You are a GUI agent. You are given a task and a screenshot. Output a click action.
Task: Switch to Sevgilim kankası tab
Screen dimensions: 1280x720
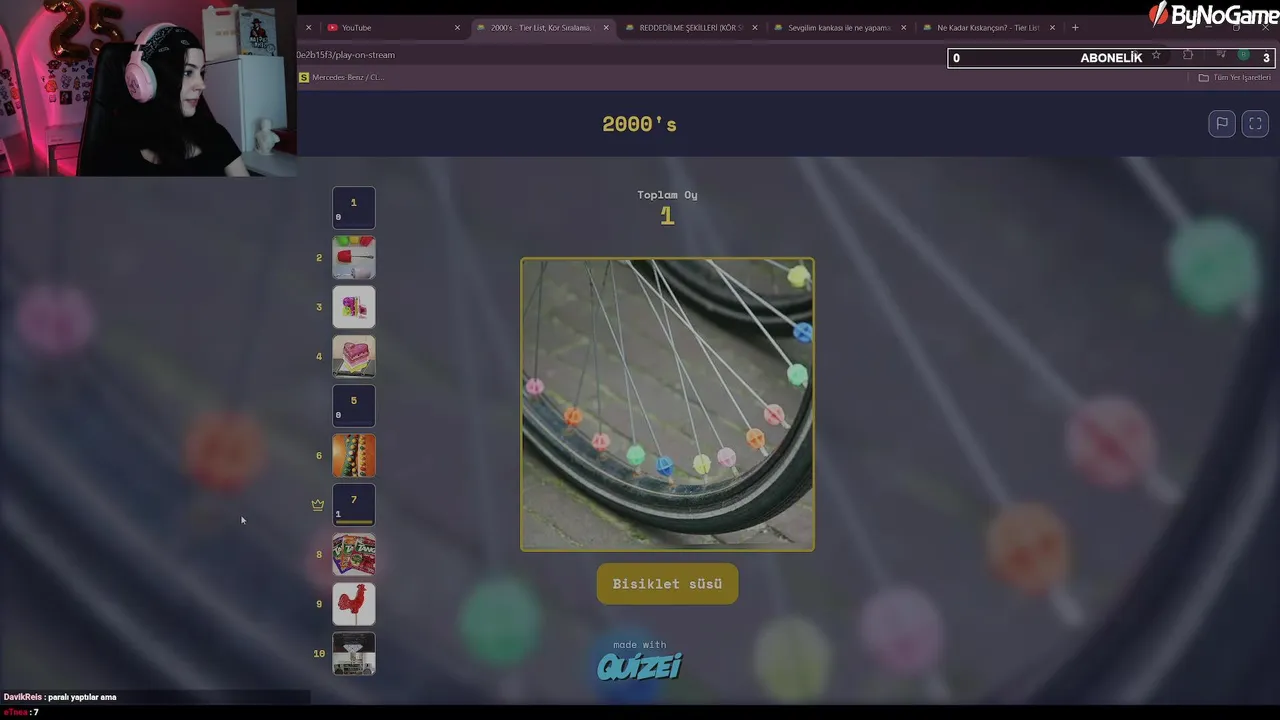838,28
